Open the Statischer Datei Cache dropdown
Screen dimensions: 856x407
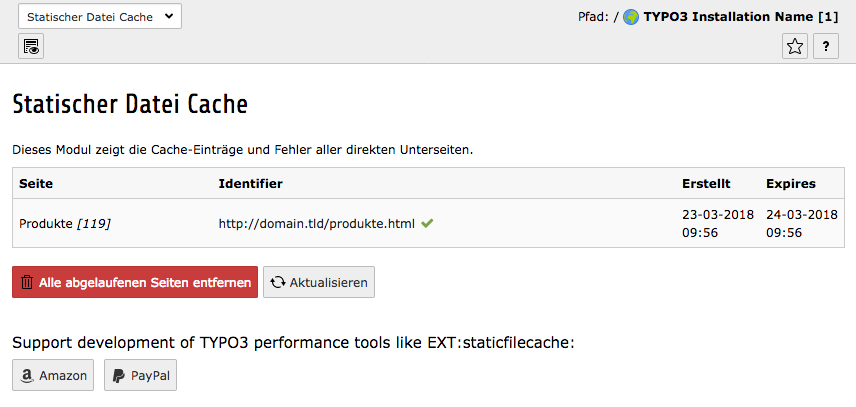point(100,17)
